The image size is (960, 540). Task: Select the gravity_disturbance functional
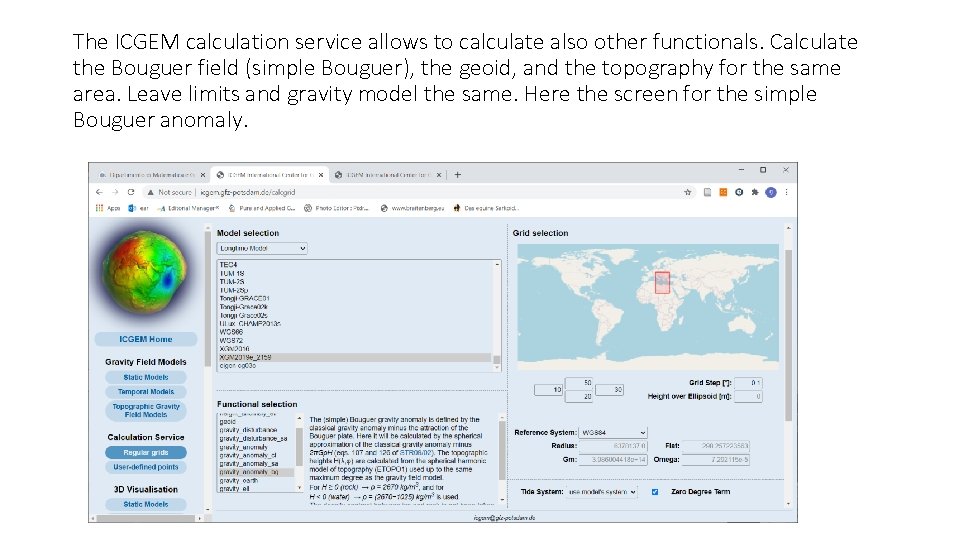[x=249, y=430]
